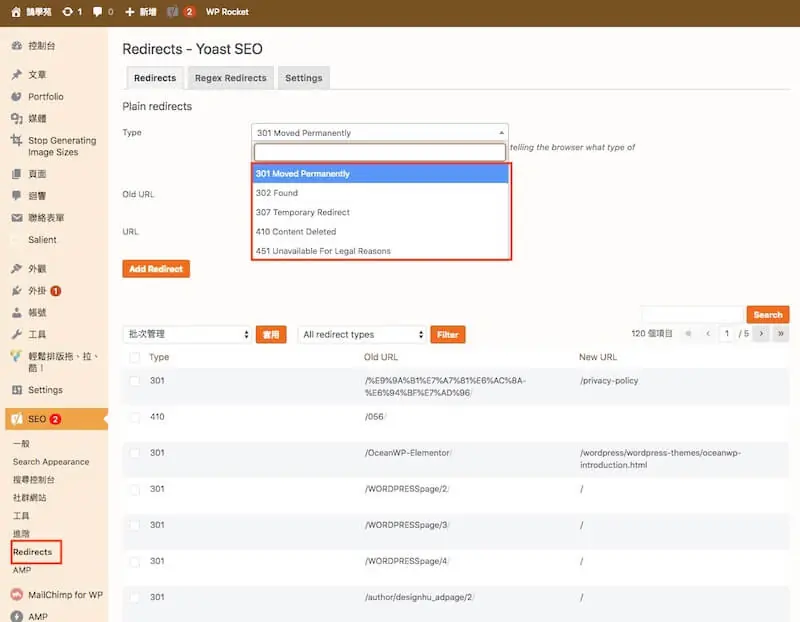Open Tools 工具 wrench icon
This screenshot has height=622, width=800.
point(17,335)
